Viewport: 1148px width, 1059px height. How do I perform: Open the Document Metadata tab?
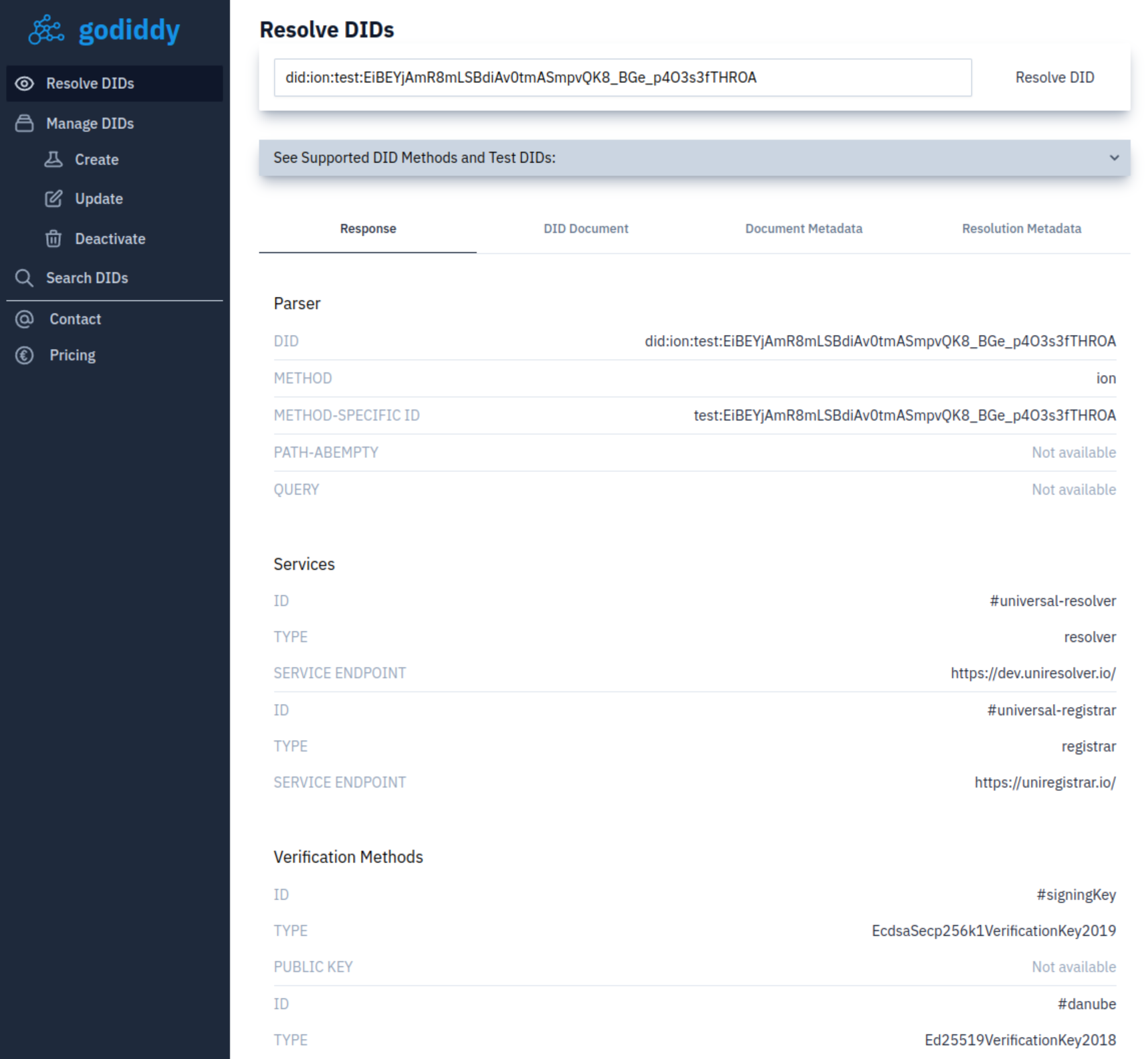coord(804,229)
